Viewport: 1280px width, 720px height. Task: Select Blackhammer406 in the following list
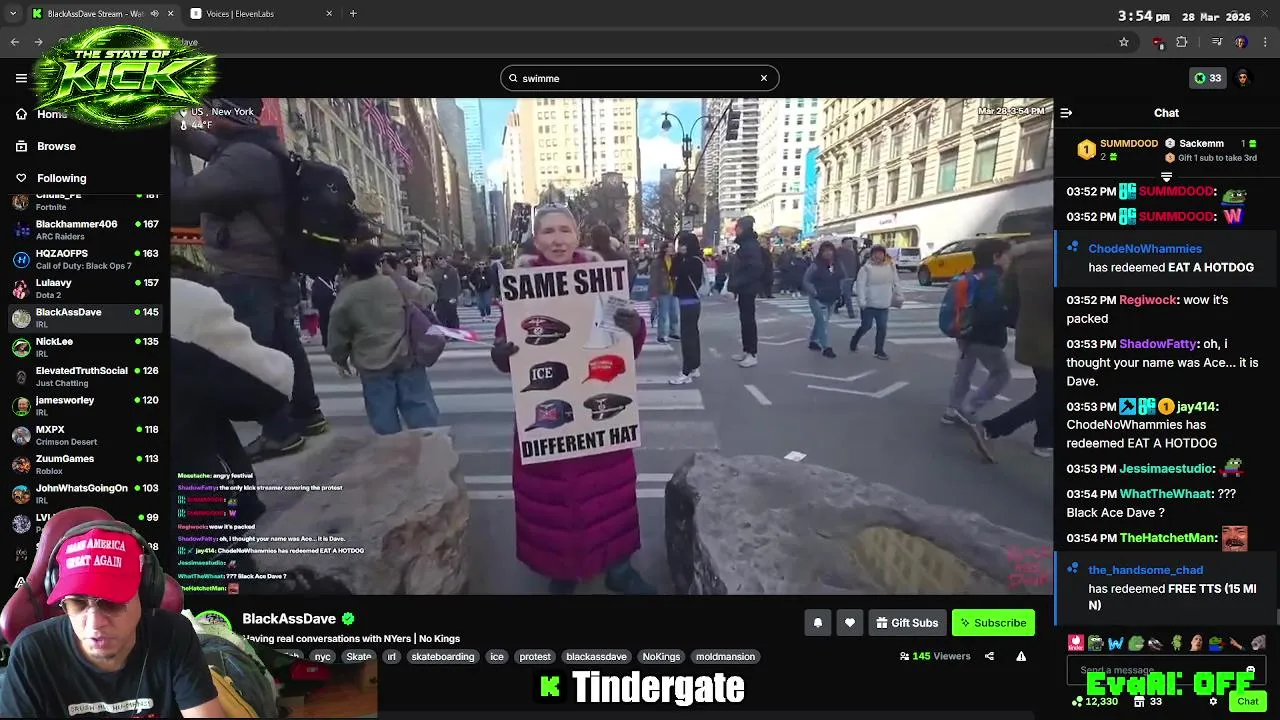click(85, 229)
